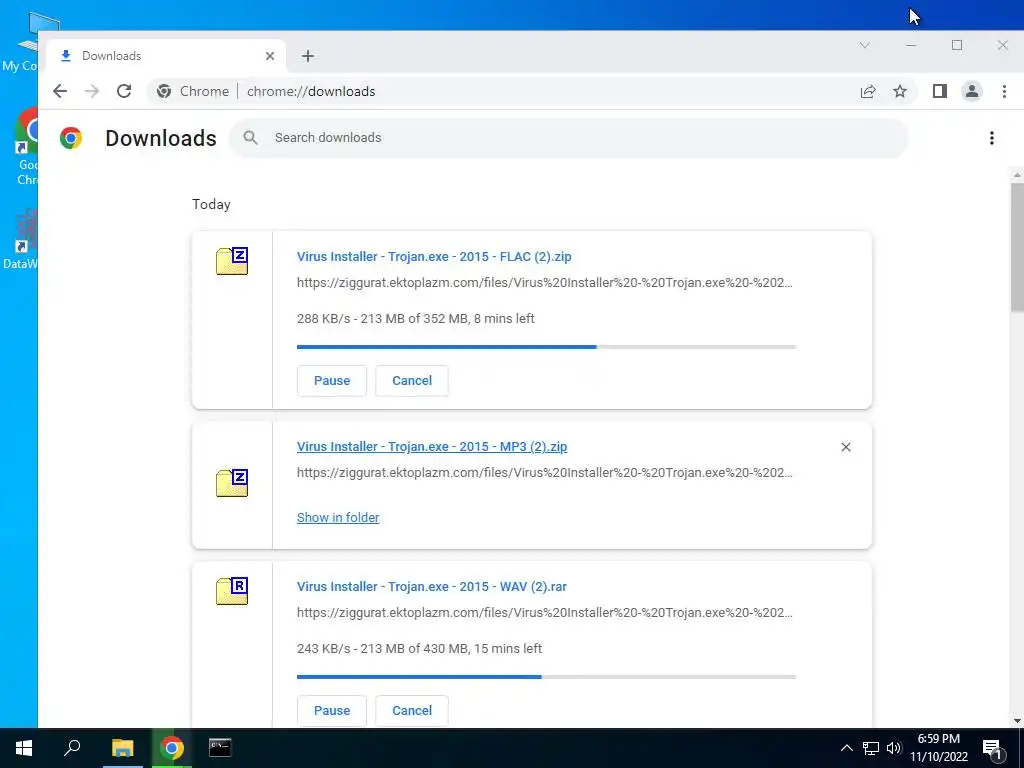Select the My Computer desktop icon
This screenshot has width=1024, height=768.
(20, 42)
